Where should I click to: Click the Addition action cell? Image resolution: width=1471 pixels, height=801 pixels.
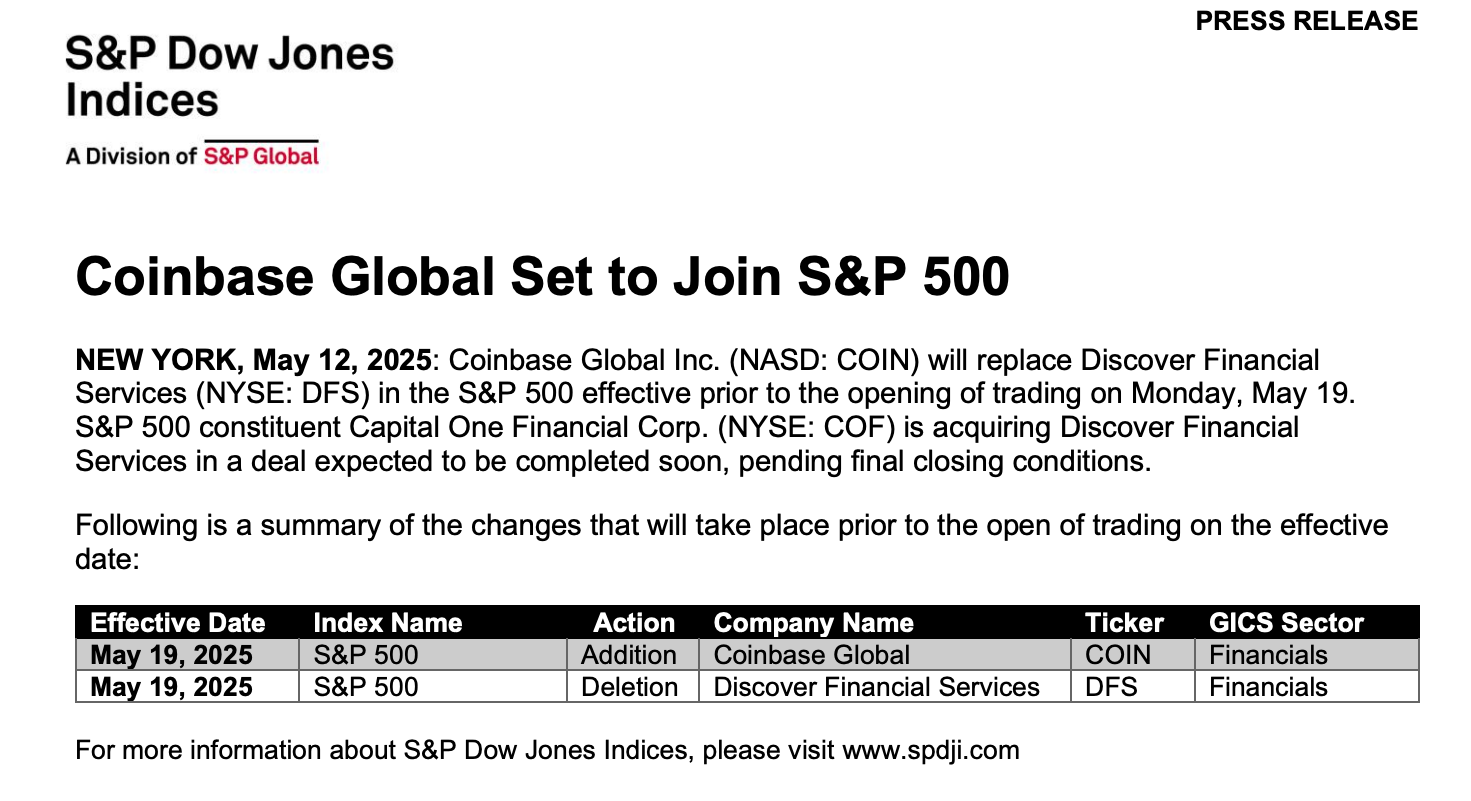(634, 655)
